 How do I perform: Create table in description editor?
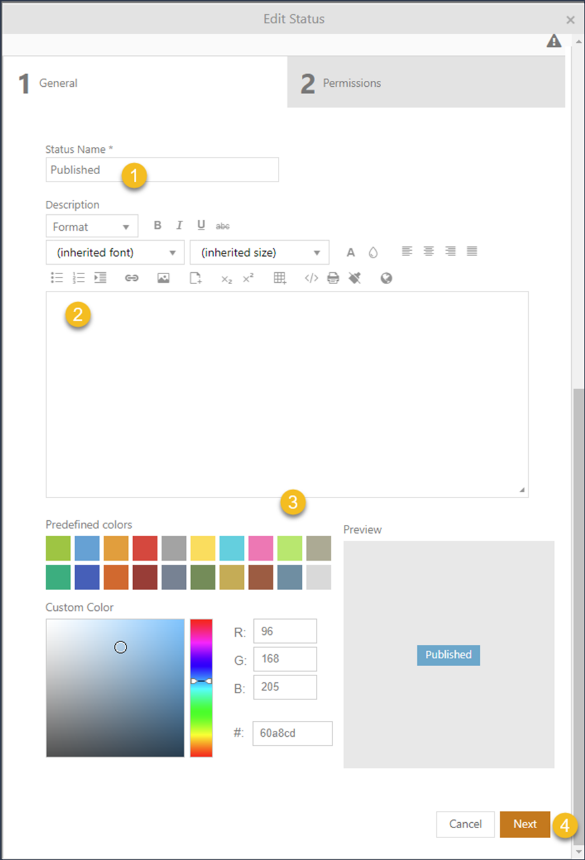pos(280,278)
